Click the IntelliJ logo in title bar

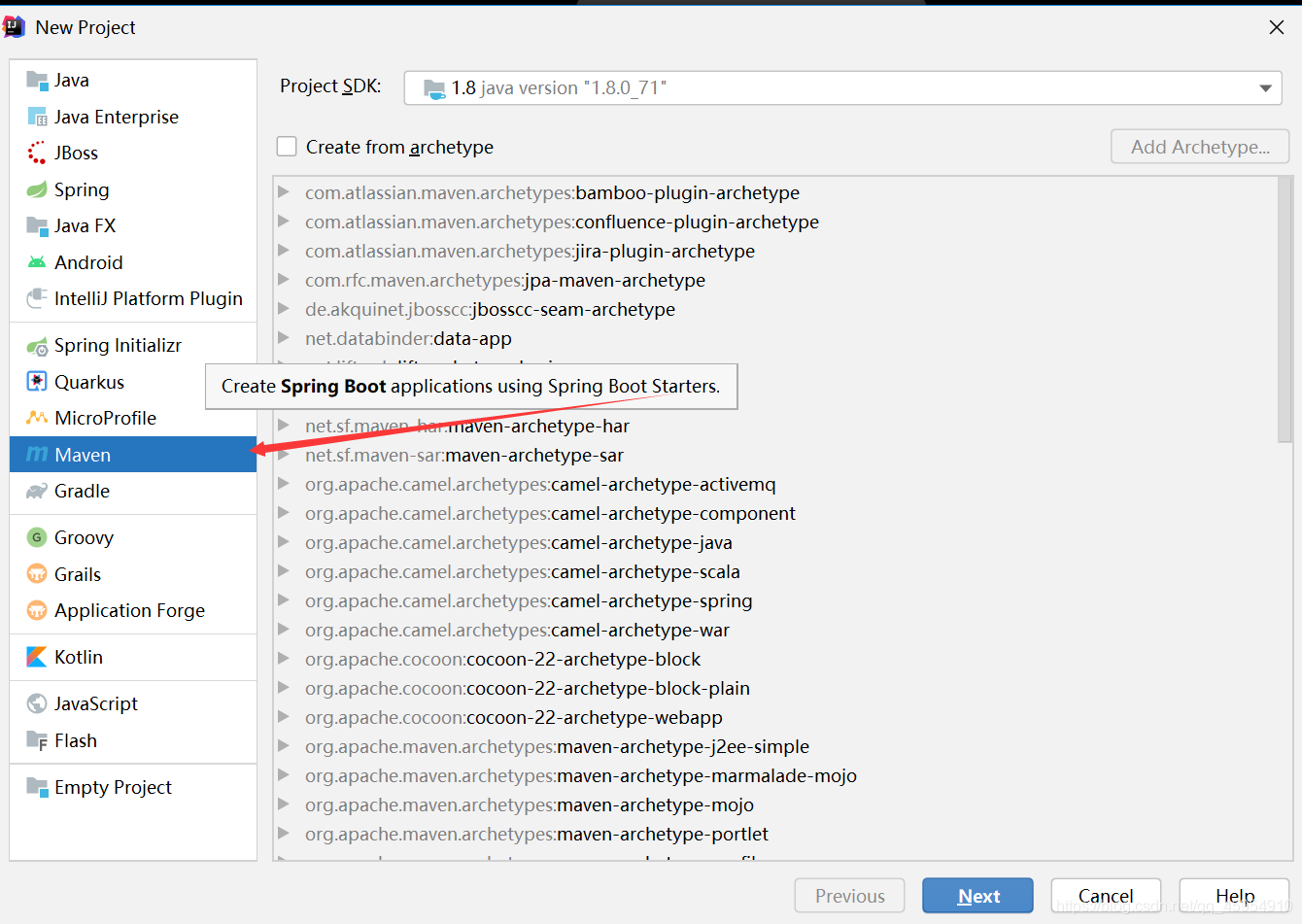pyautogui.click(x=14, y=27)
